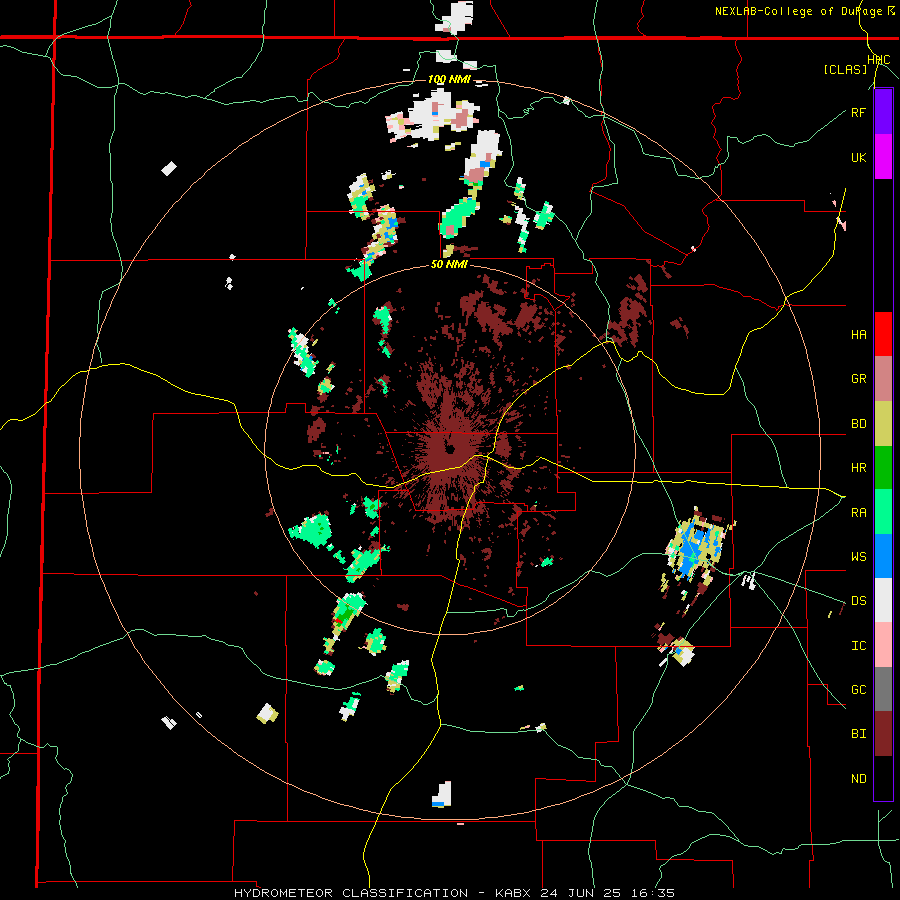The height and width of the screenshot is (900, 900).
Task: Click the HA legend label
Action: click(858, 335)
